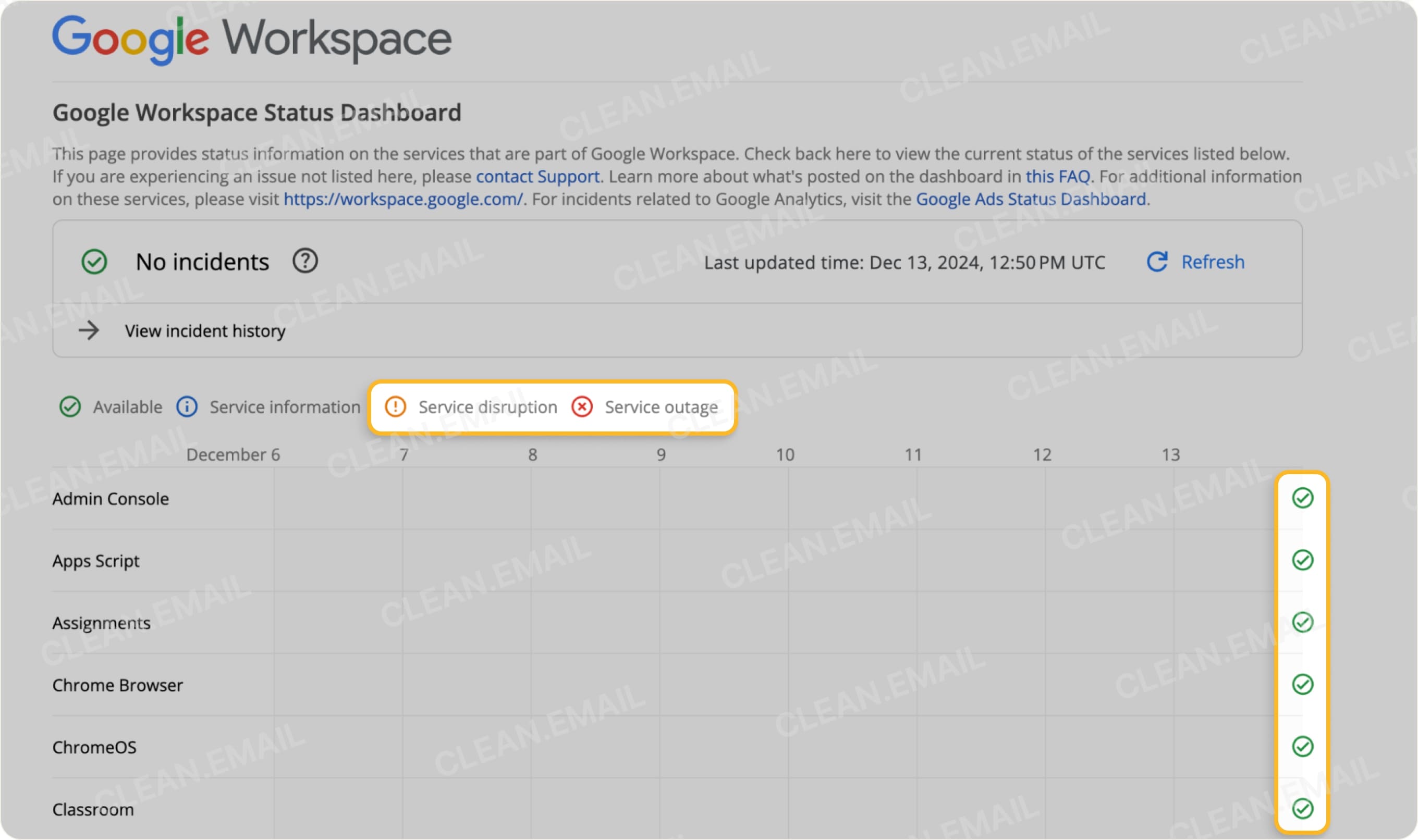Click the Refresh circular arrow icon
Screen dimensions: 1418x840
point(1157,262)
